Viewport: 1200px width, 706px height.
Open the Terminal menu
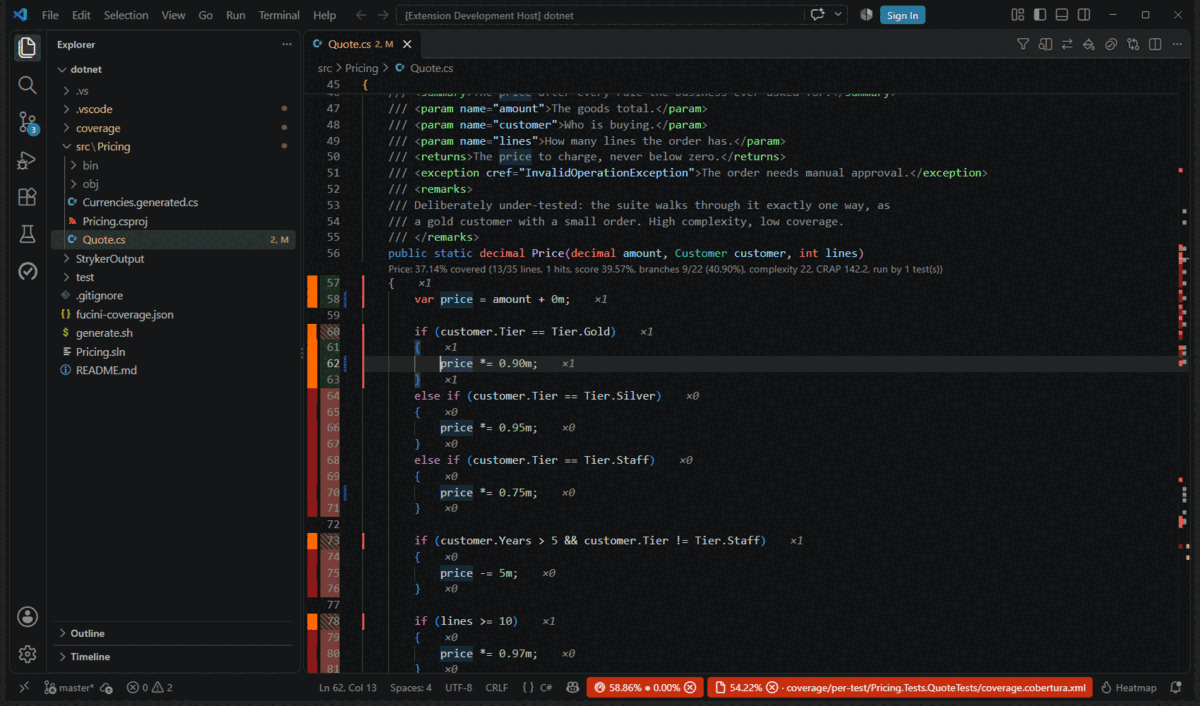click(279, 15)
